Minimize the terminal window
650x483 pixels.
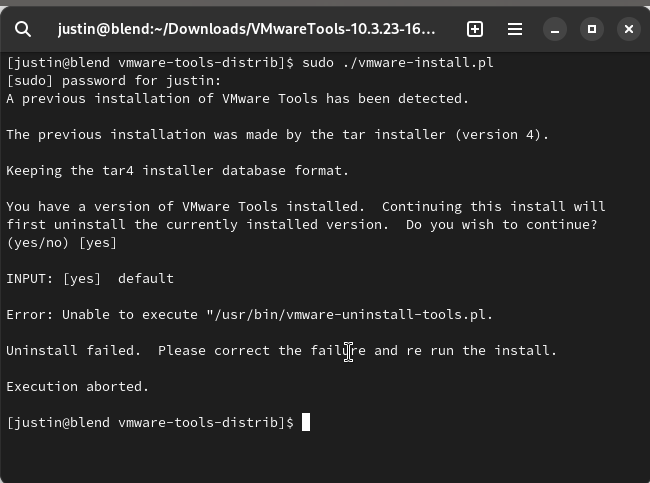point(555,29)
